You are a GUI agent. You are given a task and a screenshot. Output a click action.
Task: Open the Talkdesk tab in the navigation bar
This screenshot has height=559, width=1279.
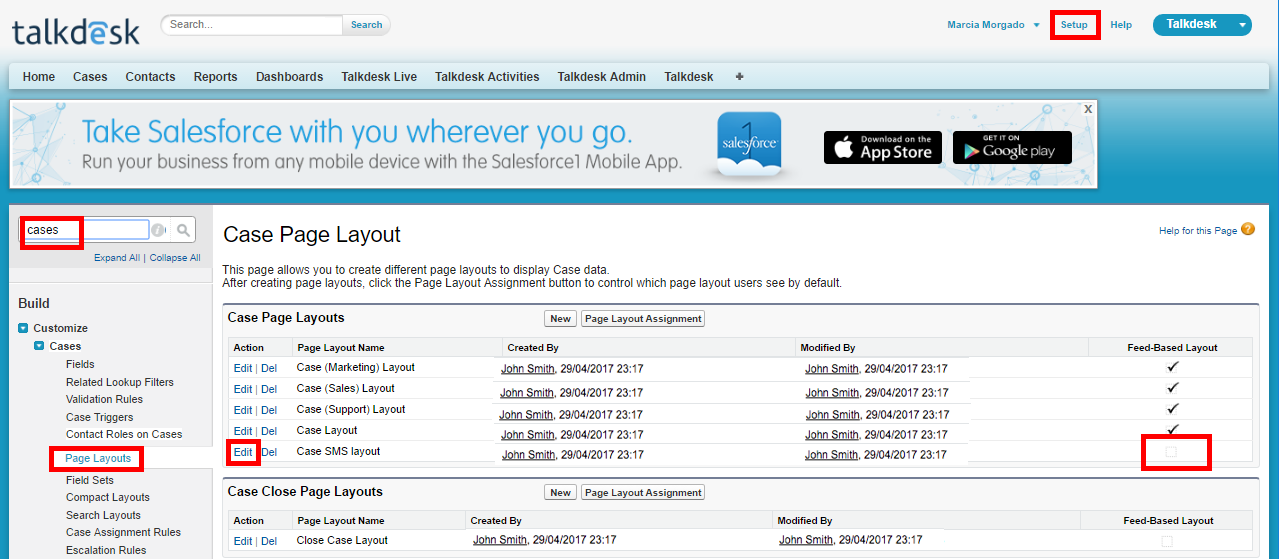[689, 77]
